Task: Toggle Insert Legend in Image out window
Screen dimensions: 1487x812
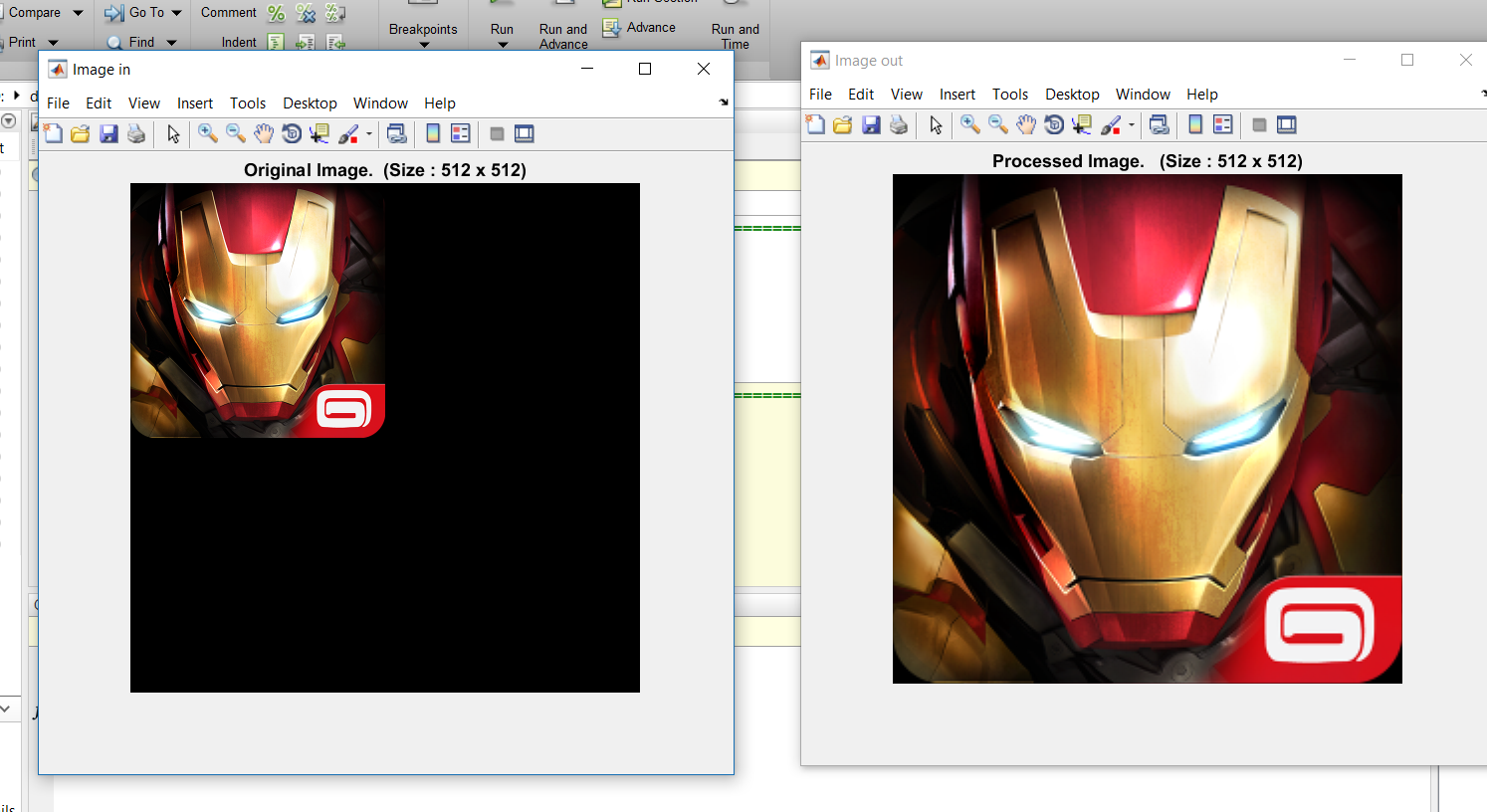Action: [x=1223, y=124]
